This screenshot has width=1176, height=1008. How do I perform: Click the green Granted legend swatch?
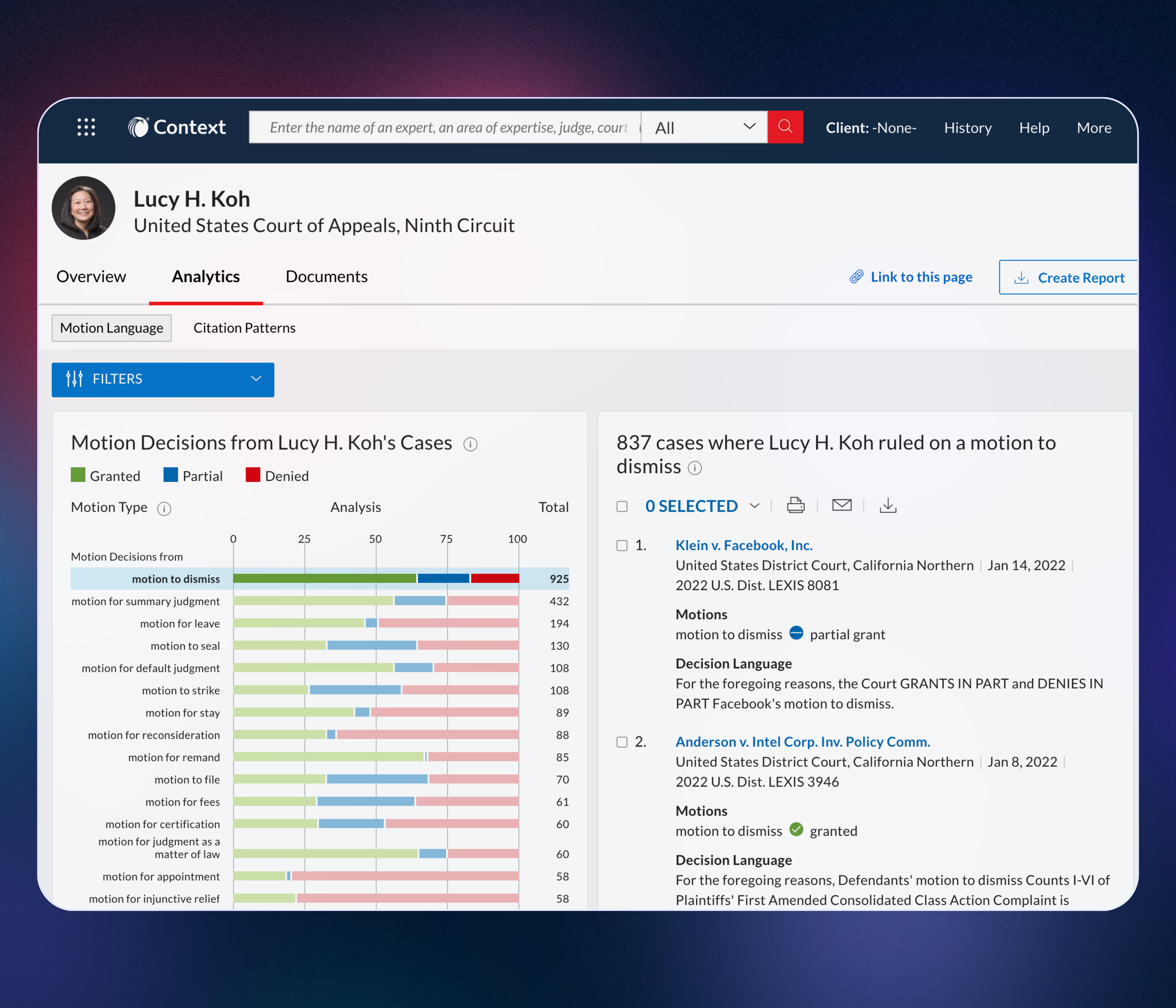coord(78,475)
